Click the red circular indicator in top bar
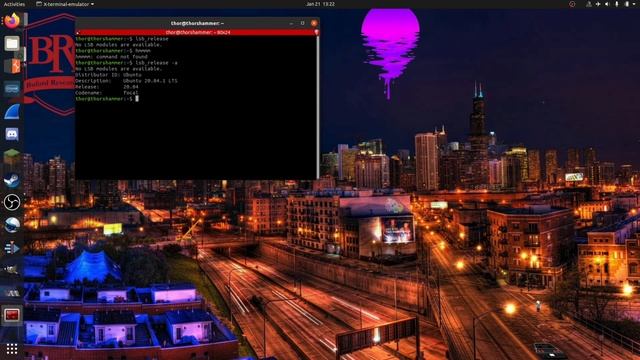 tap(572, 4)
